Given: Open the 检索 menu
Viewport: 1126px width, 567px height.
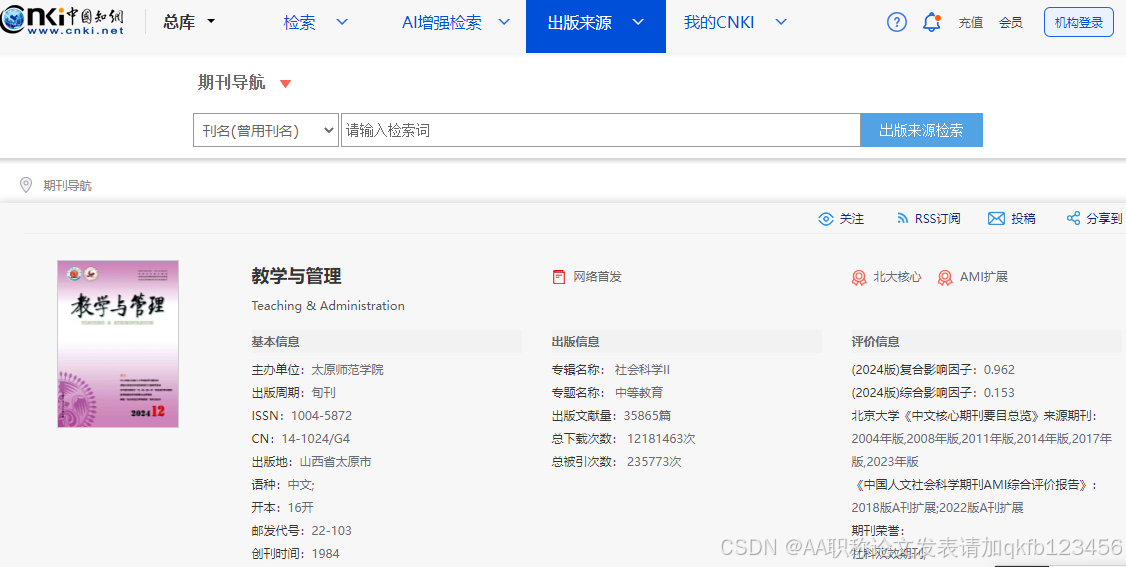Looking at the screenshot, I should (x=299, y=22).
